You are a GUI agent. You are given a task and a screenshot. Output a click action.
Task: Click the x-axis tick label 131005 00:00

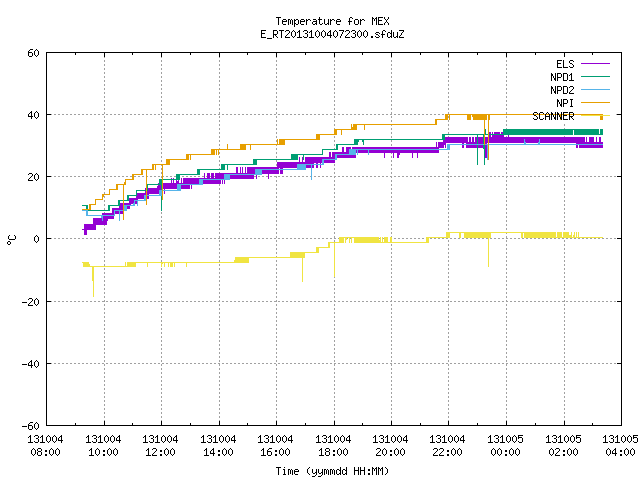[506, 446]
